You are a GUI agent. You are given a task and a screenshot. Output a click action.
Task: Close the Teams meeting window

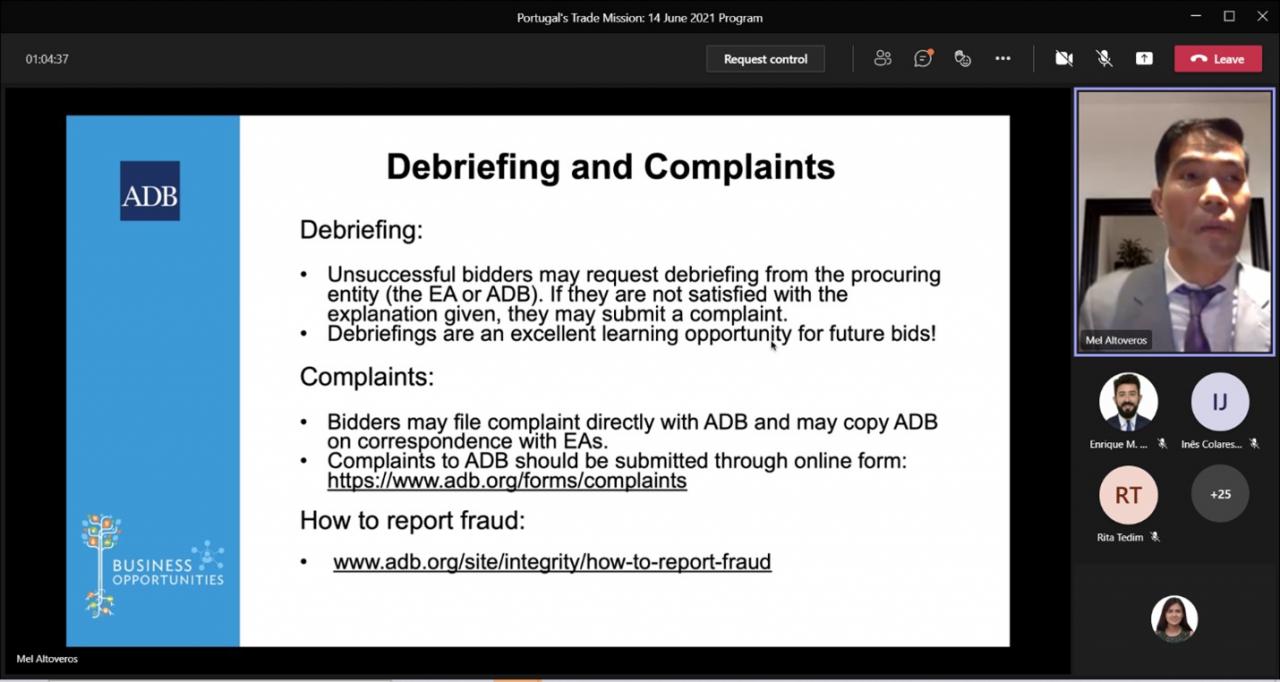(1262, 16)
